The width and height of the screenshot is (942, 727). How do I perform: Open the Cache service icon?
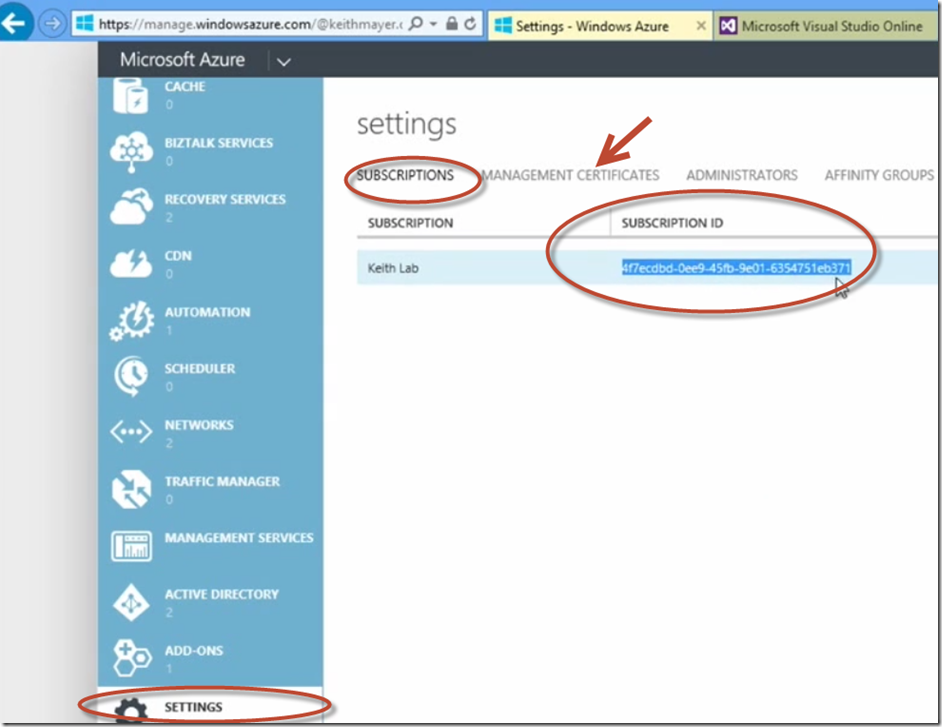130,95
